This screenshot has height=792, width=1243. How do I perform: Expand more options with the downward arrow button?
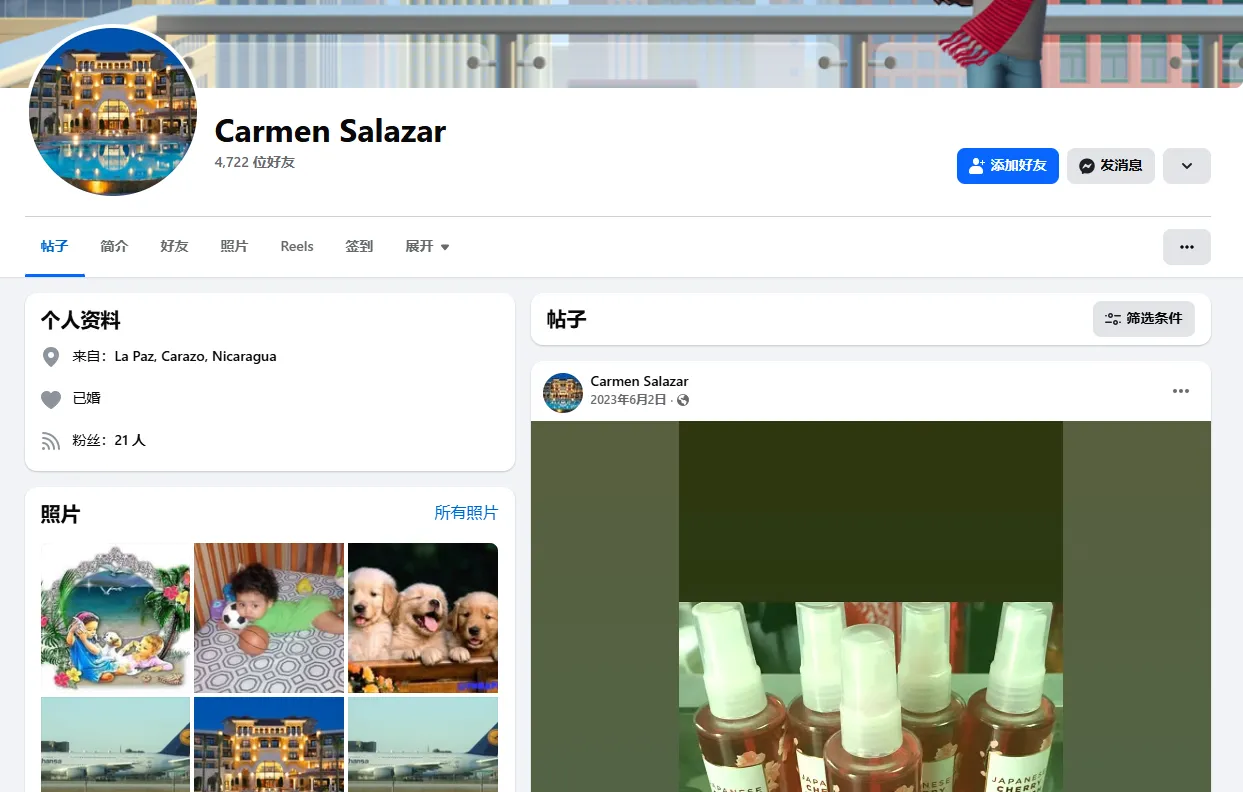(x=1186, y=166)
